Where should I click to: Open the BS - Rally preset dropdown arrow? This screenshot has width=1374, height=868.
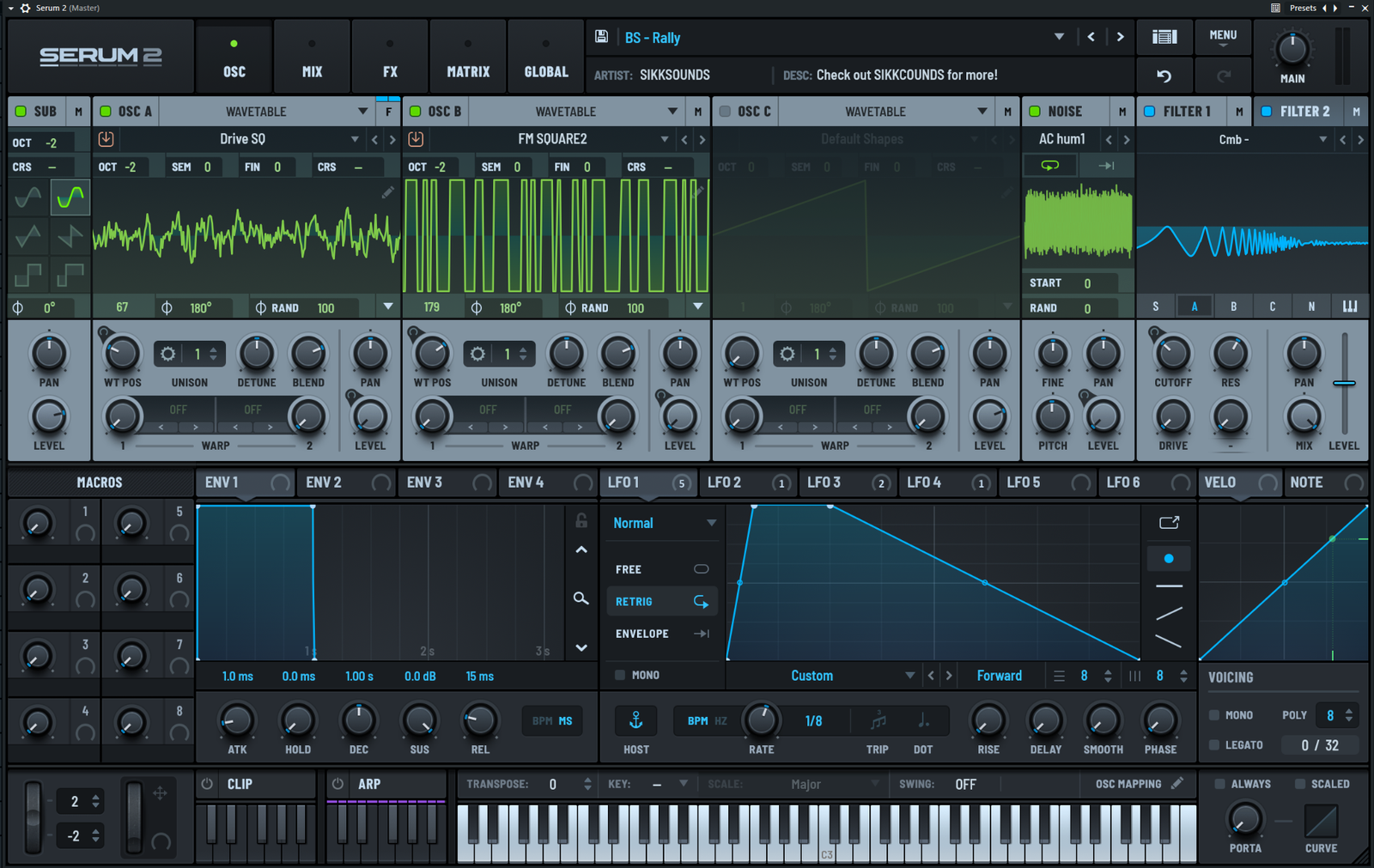(x=1059, y=37)
